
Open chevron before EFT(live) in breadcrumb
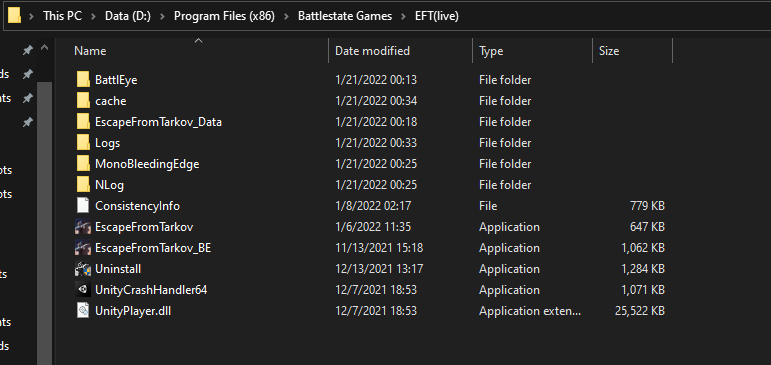pos(404,16)
